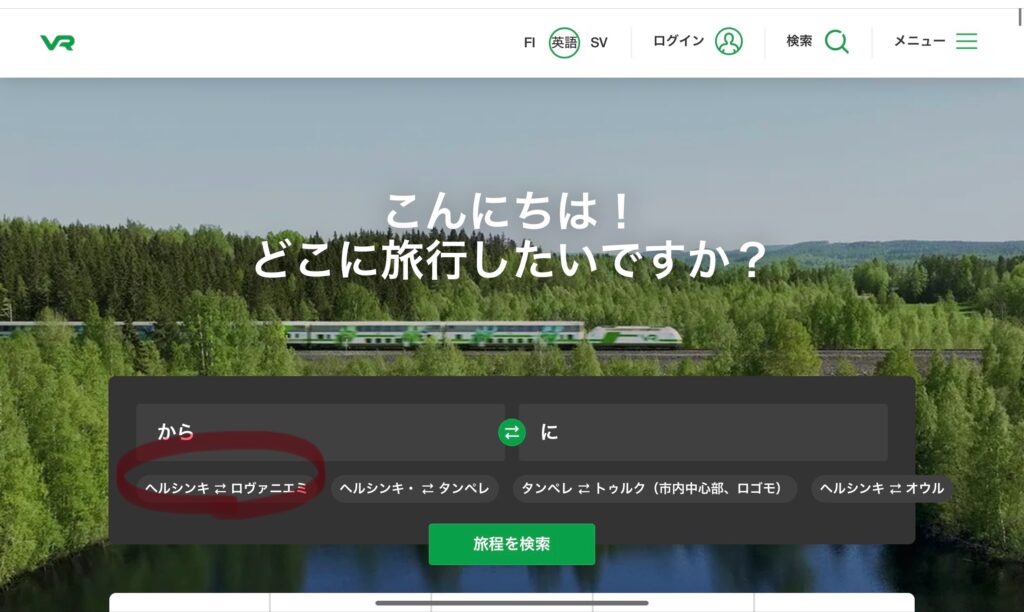Open the ログイン link

pyautogui.click(x=679, y=41)
